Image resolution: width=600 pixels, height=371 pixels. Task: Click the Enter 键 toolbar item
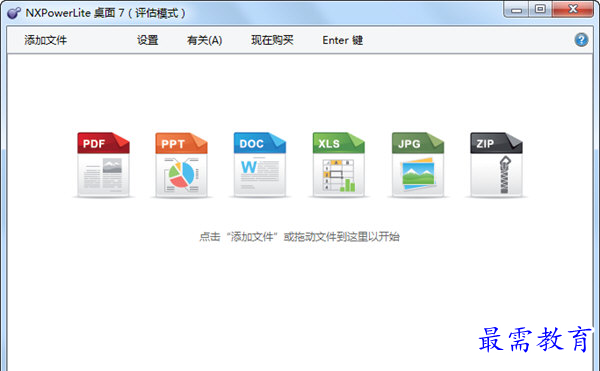(342, 40)
